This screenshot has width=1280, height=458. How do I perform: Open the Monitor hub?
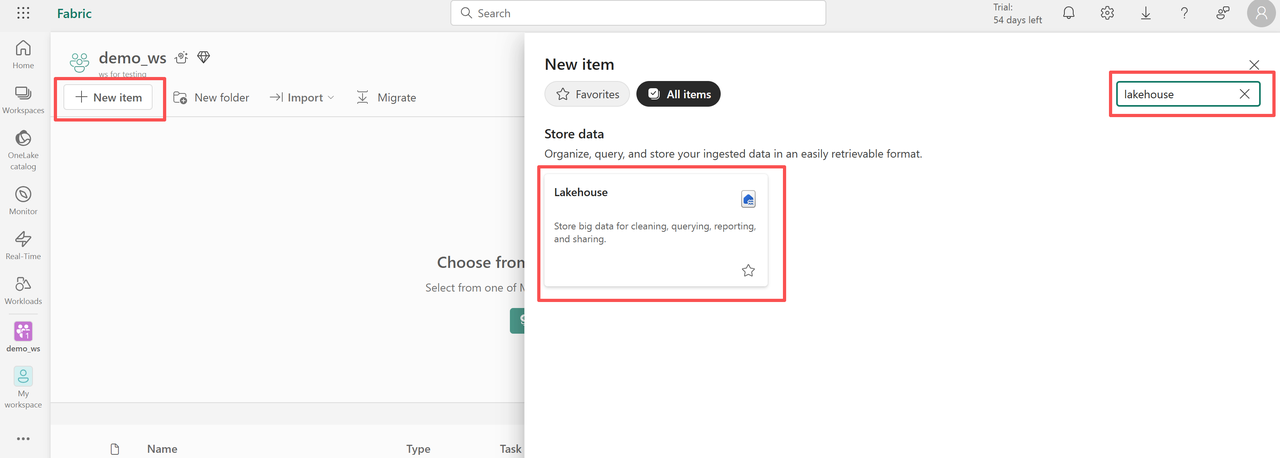point(23,200)
